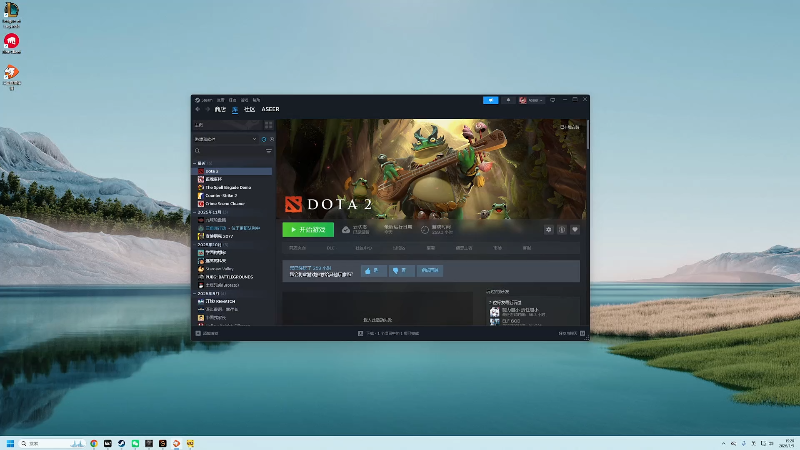Viewport: 800px width, 450px height.
Task: Open the View menu next to Steam menu
Action: [220, 100]
